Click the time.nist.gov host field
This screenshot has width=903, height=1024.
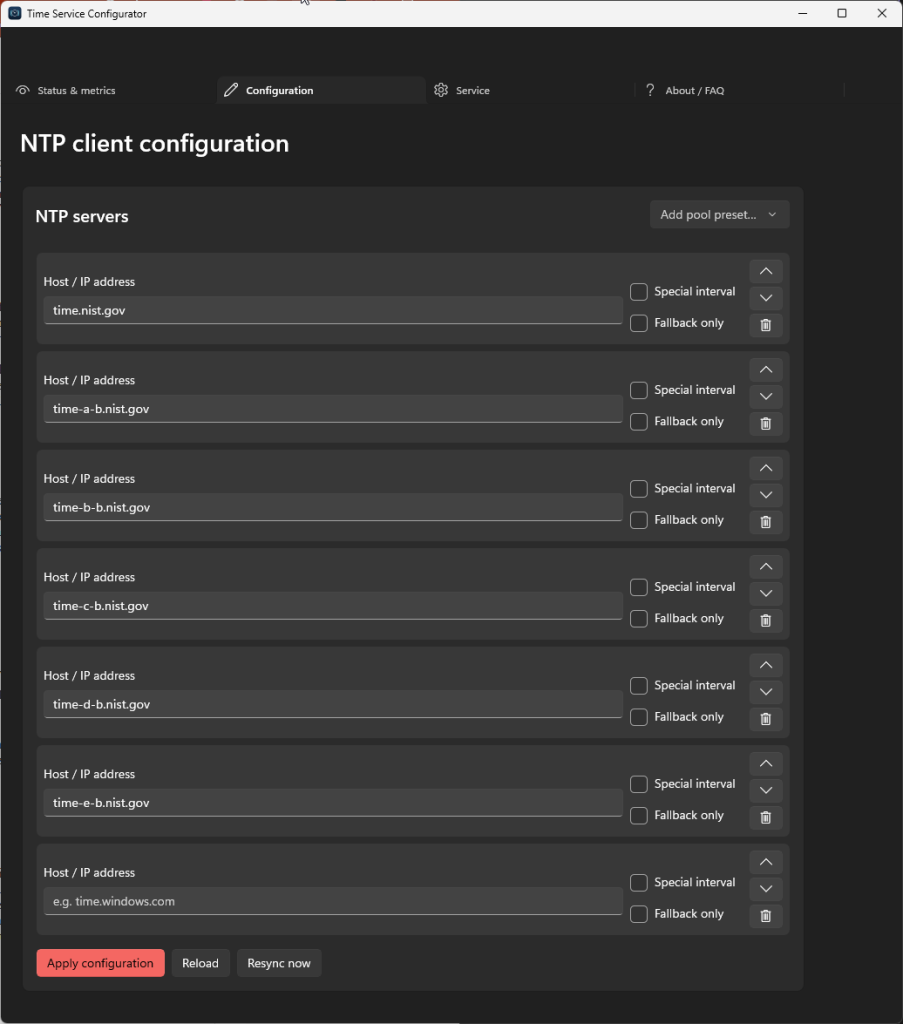pos(333,310)
